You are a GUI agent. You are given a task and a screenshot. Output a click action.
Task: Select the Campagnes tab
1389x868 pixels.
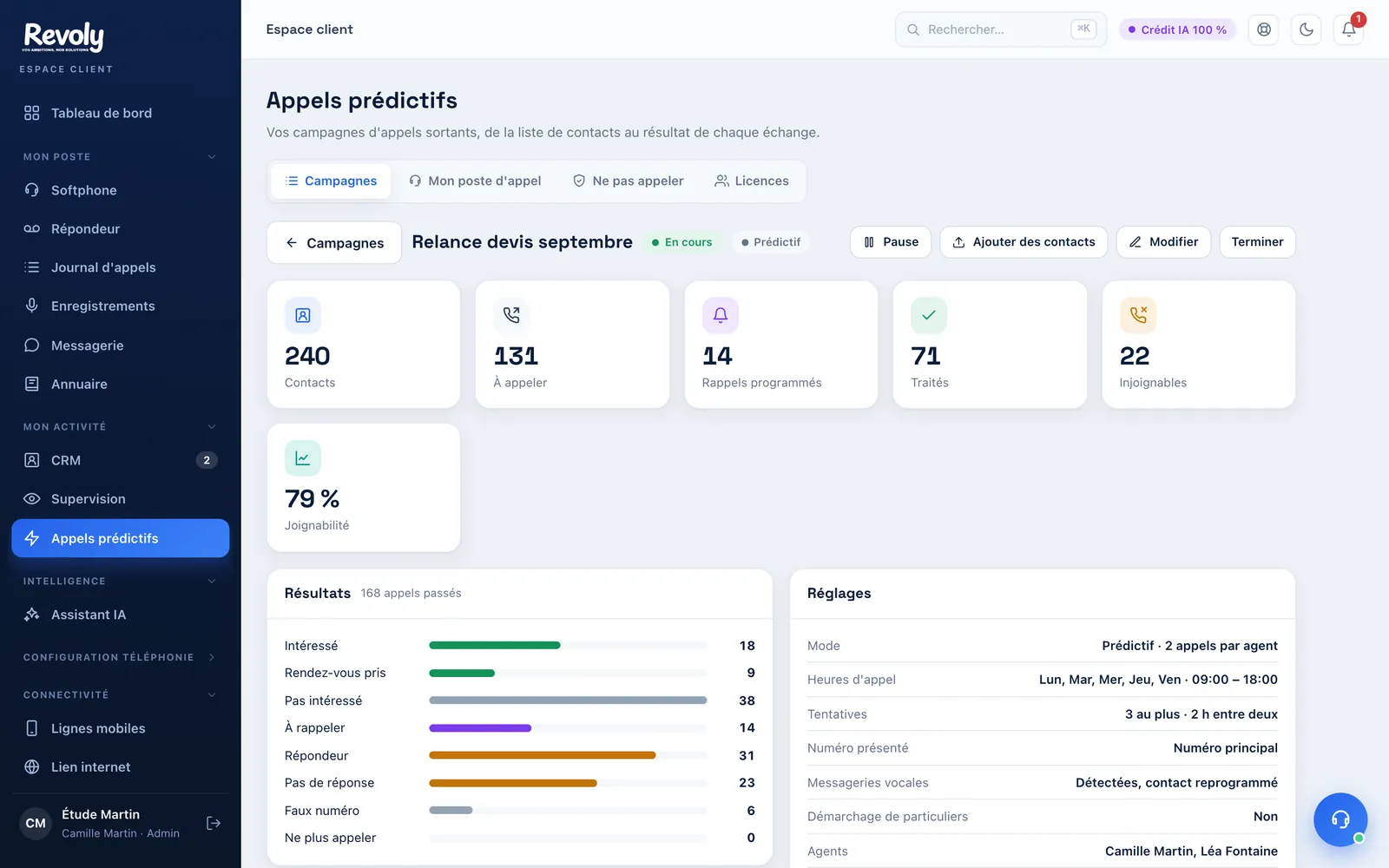coord(331,181)
